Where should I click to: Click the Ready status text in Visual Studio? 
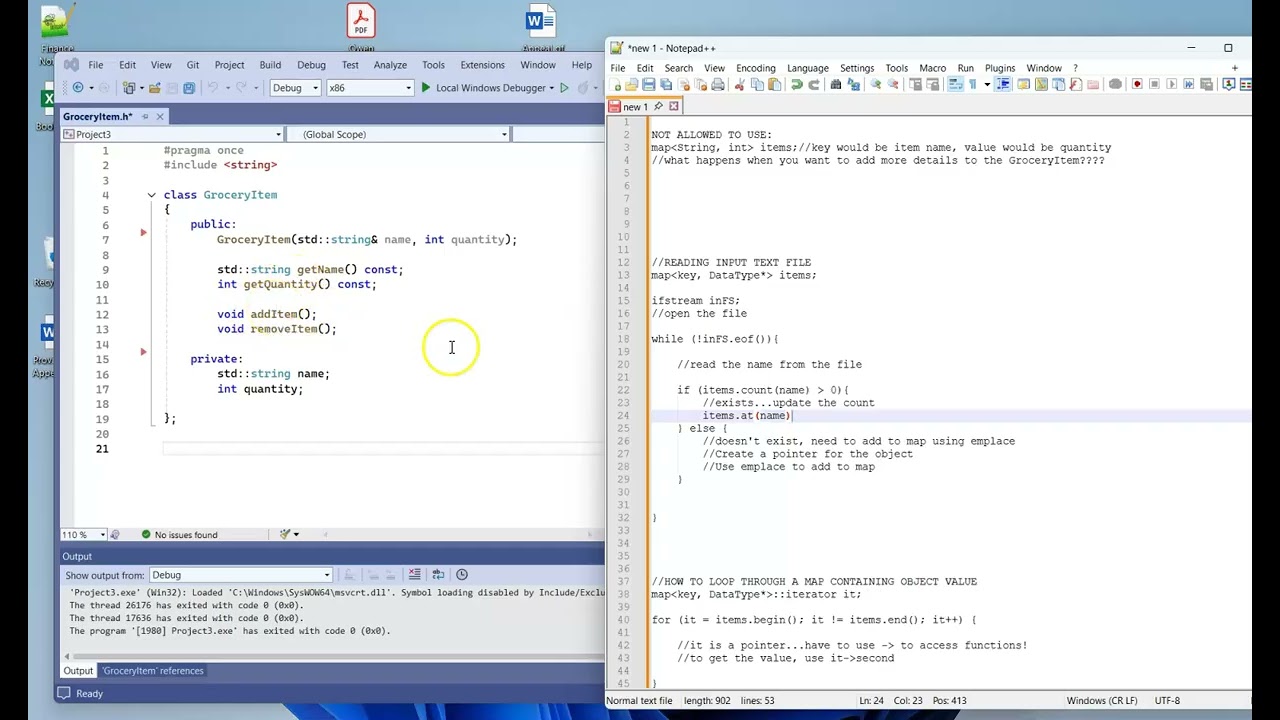[x=89, y=694]
